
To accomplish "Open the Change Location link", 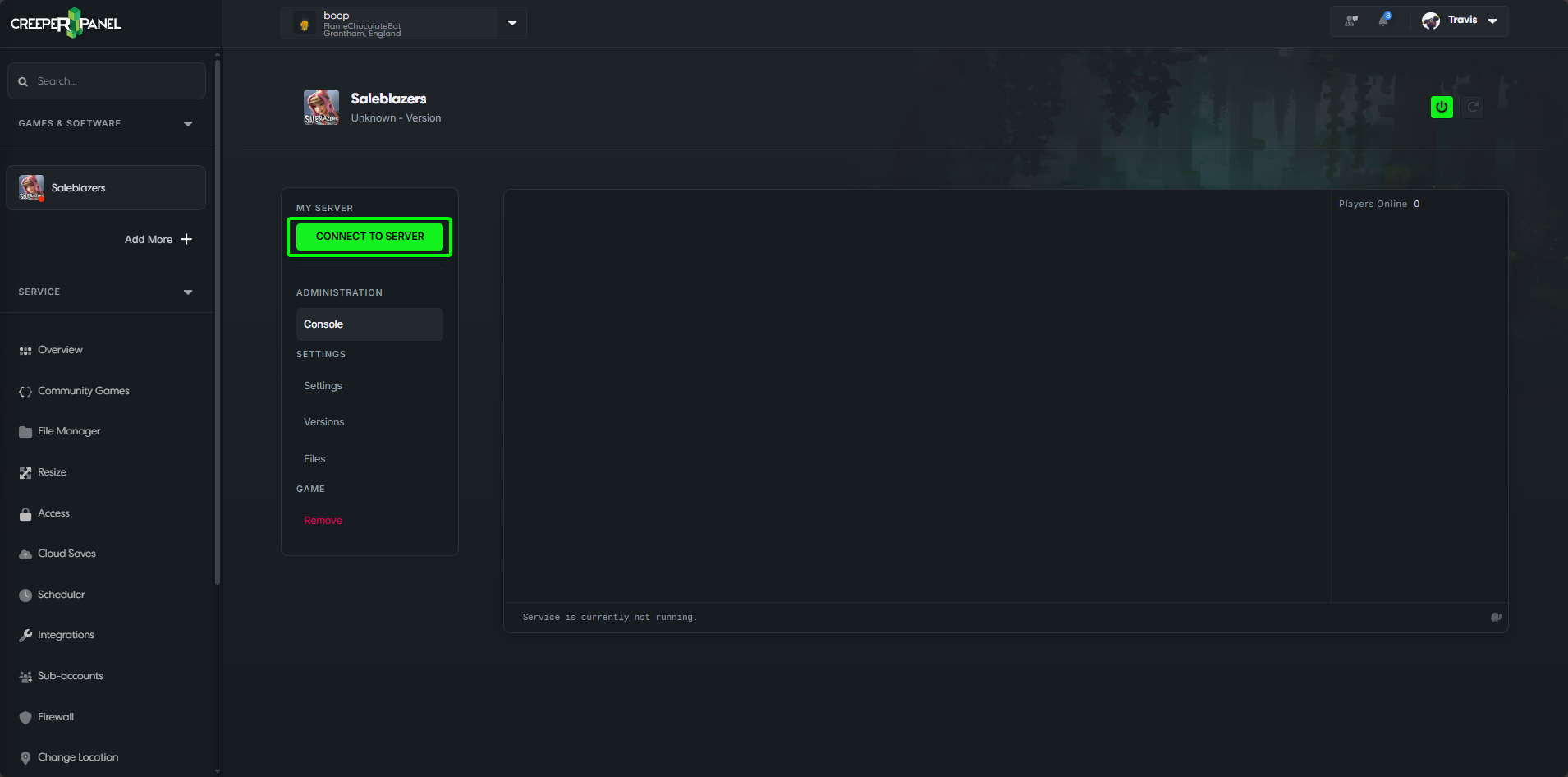I will pyautogui.click(x=78, y=757).
